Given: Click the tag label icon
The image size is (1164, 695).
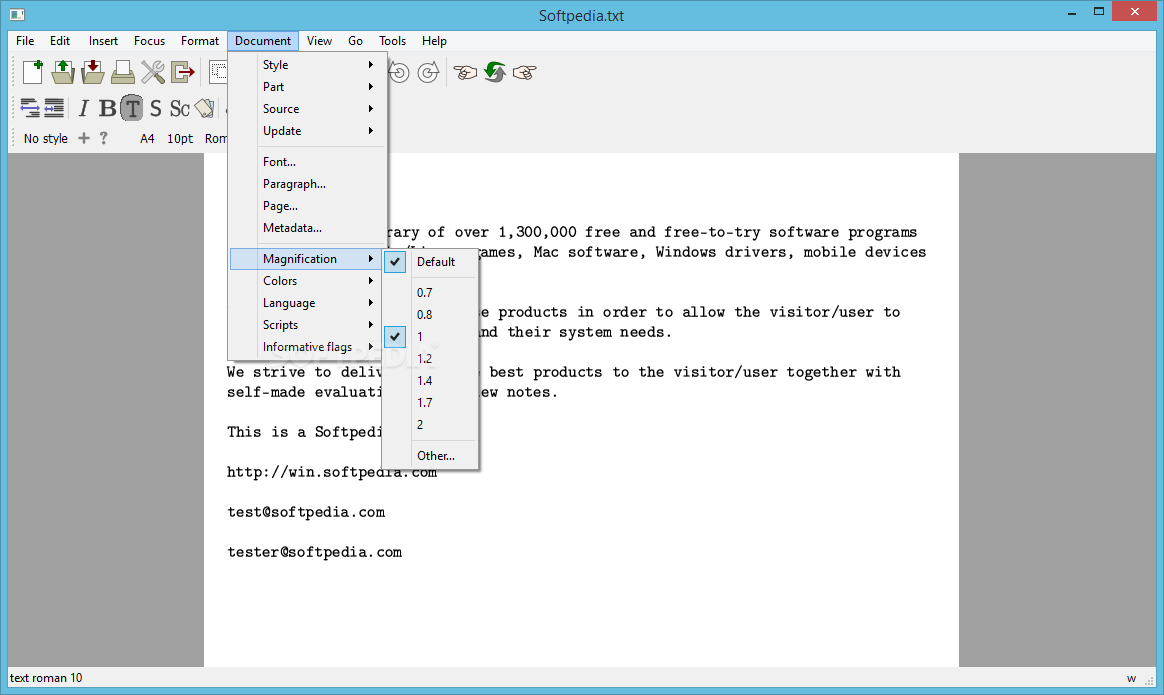Looking at the screenshot, I should click(204, 108).
